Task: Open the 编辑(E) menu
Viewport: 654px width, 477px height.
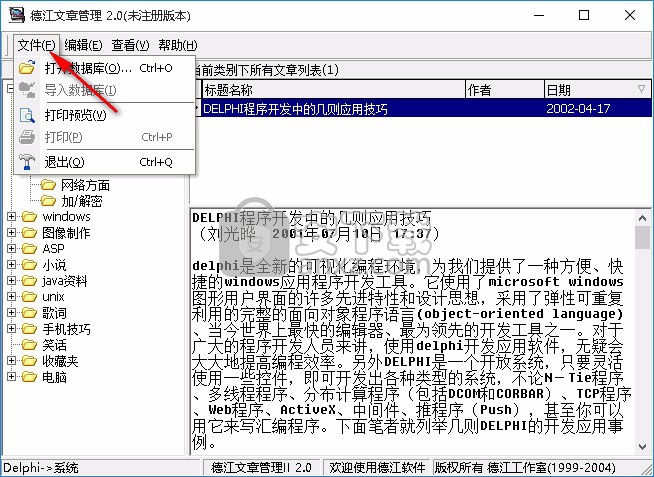Action: pos(83,45)
